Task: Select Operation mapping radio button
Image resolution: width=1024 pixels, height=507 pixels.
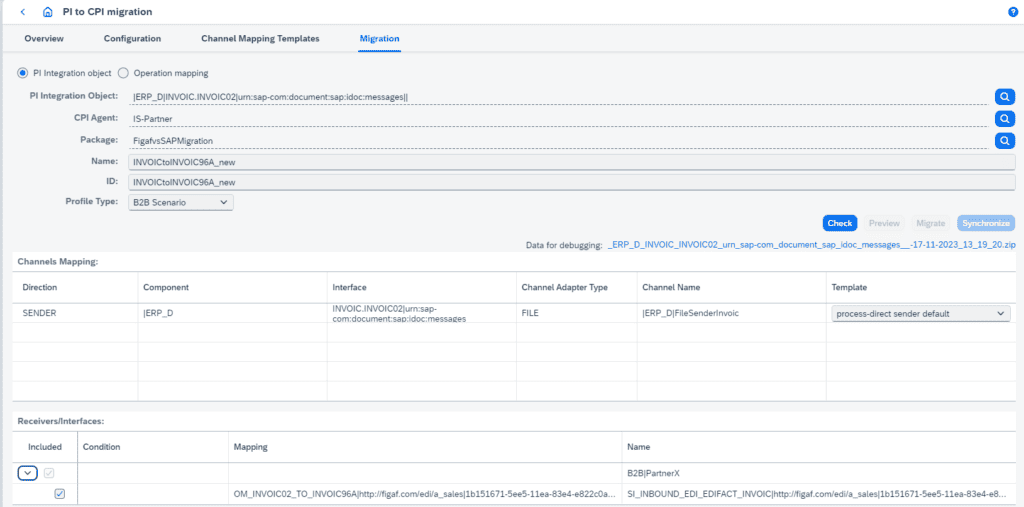Action: (123, 73)
